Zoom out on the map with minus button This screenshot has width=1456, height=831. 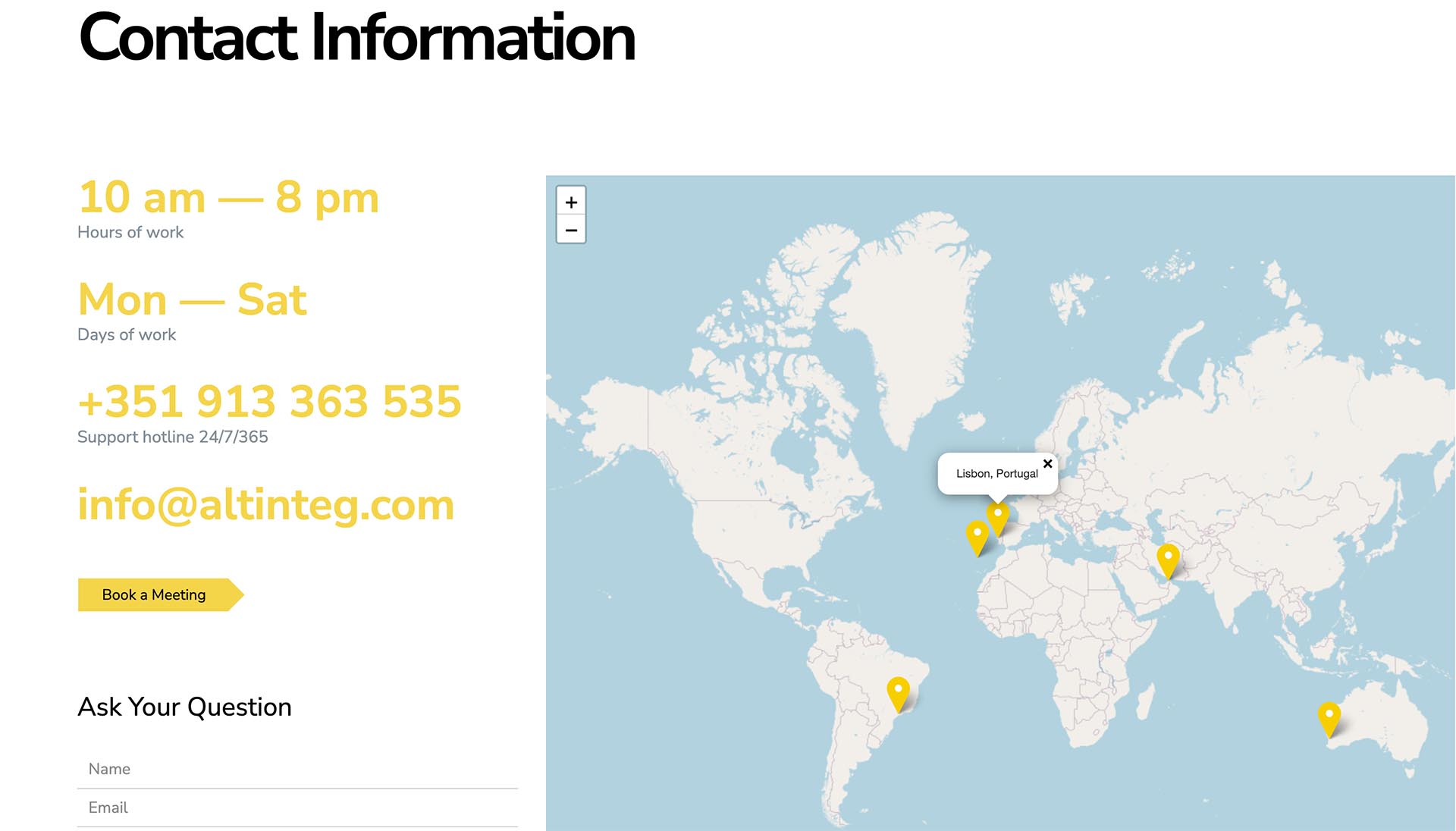point(571,230)
